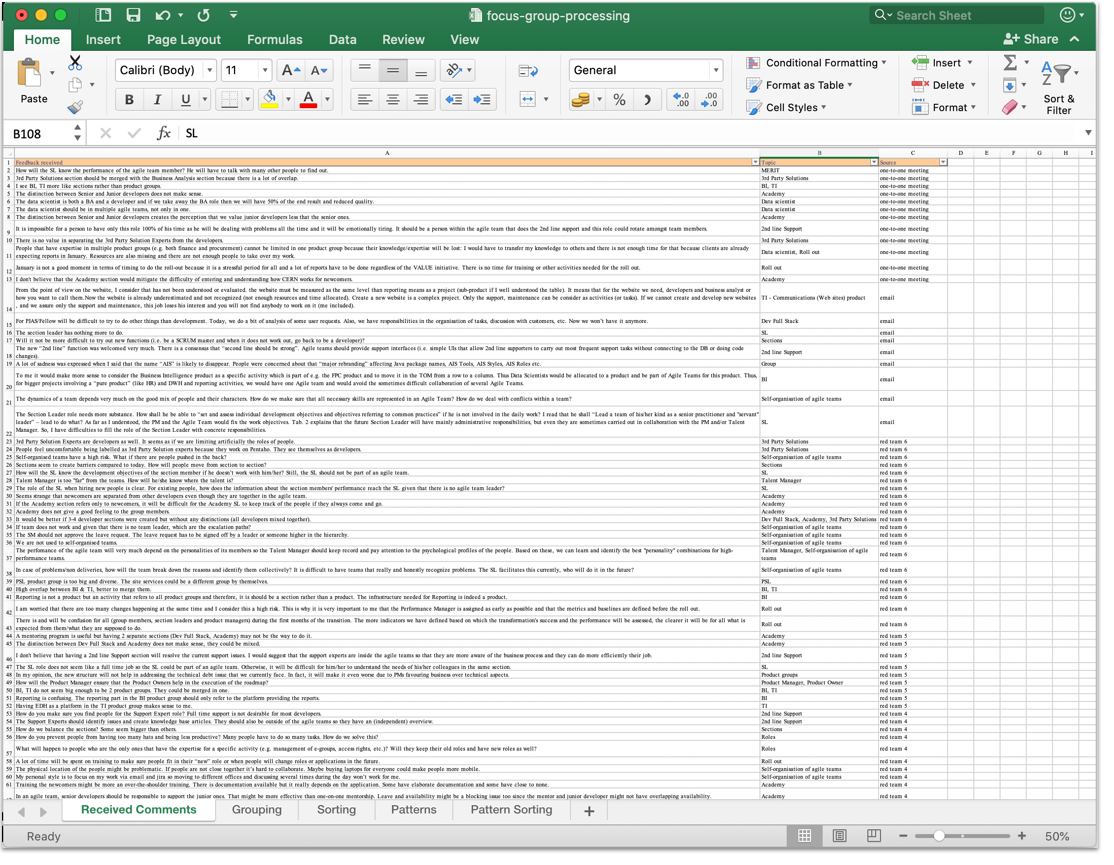Click into the Search Sheet field
The width and height of the screenshot is (1114, 865).
957,15
